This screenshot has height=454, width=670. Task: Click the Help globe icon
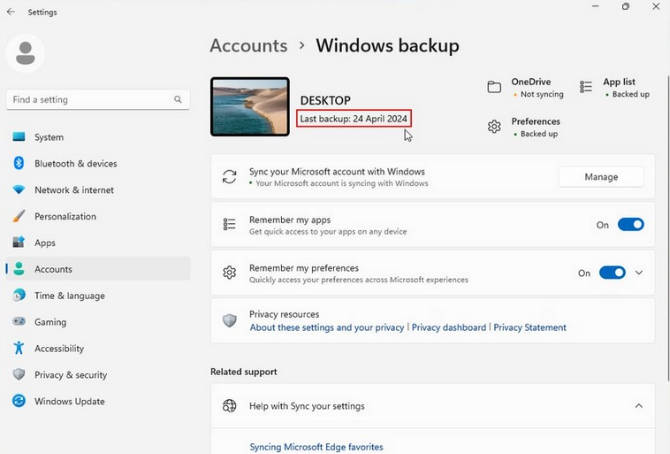point(229,406)
